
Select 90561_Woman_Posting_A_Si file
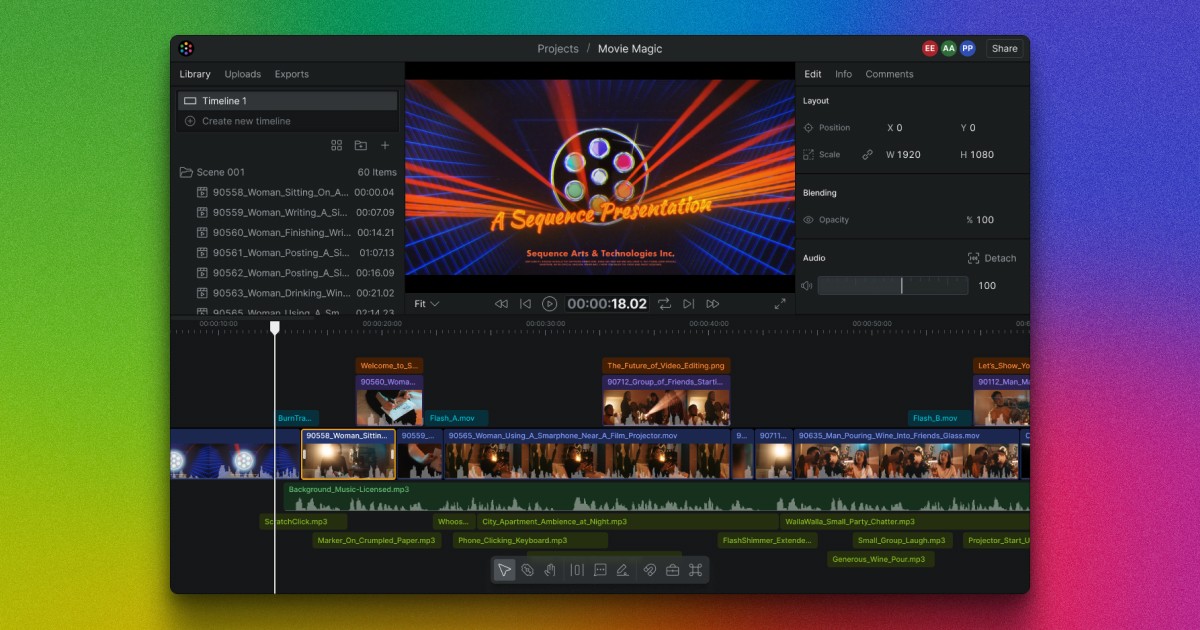pos(295,253)
